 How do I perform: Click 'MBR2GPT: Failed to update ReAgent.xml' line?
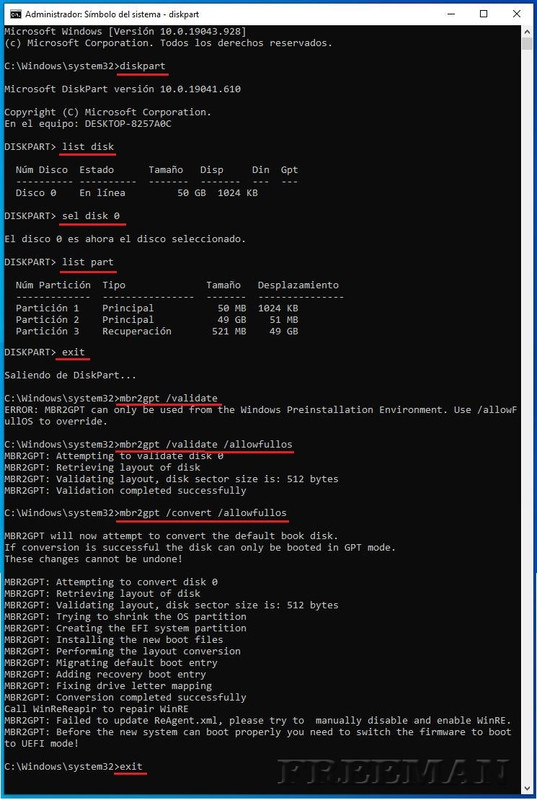258,720
